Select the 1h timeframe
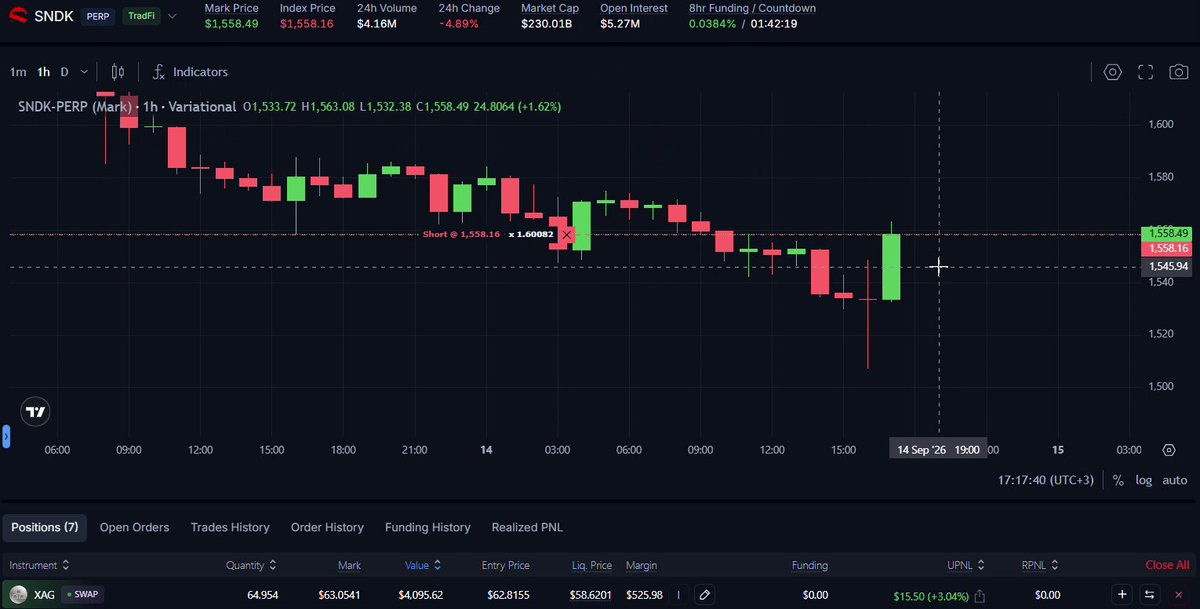 coord(44,72)
